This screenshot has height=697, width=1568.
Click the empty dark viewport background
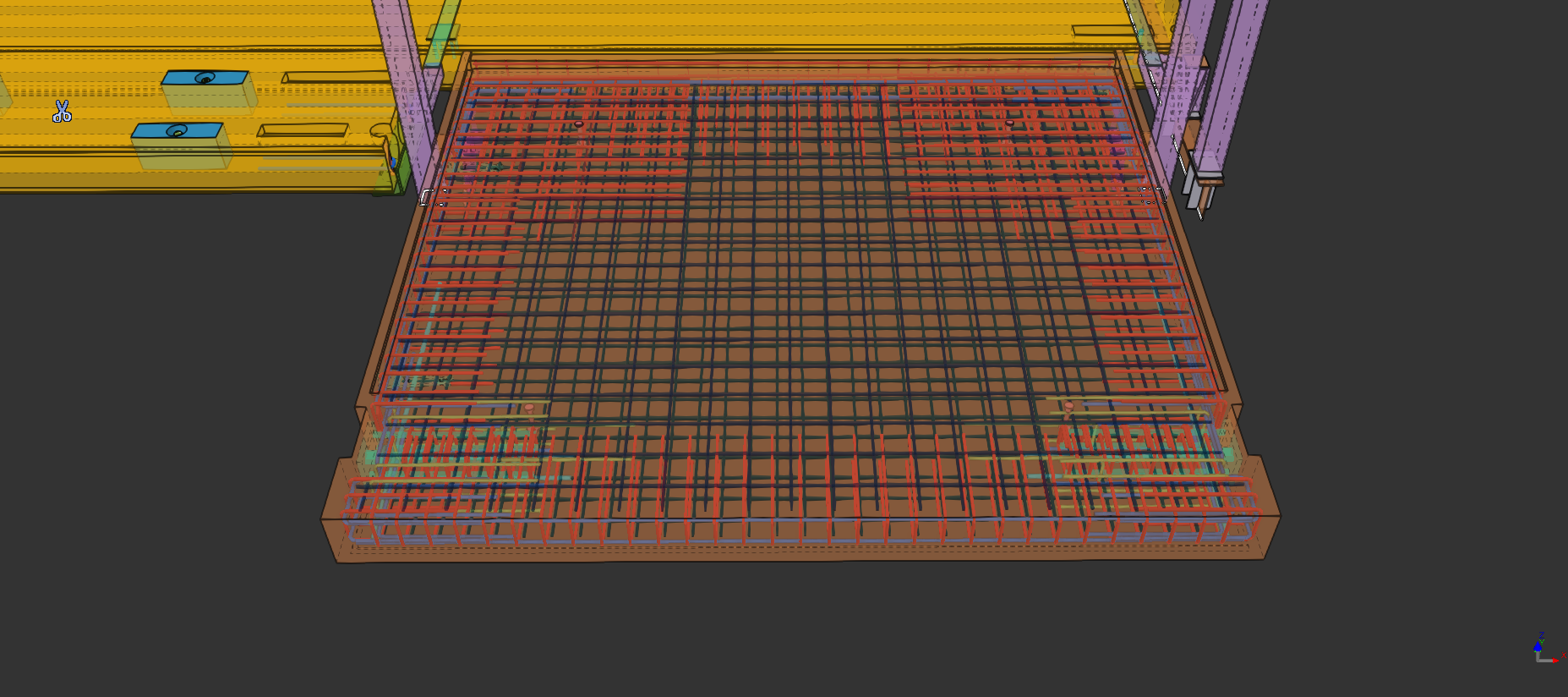click(845, 634)
